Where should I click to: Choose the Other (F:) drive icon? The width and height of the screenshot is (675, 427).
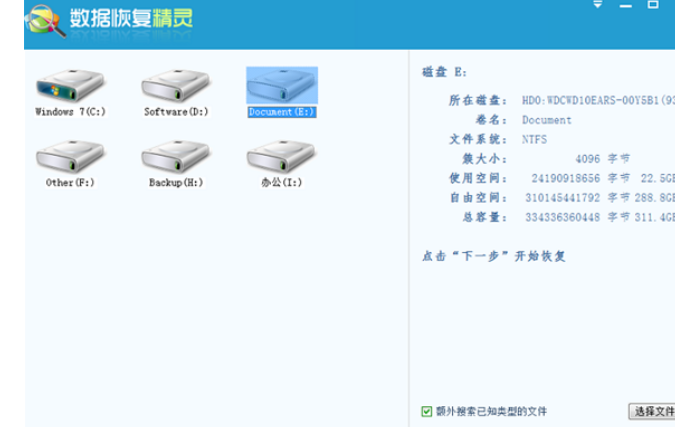point(69,158)
